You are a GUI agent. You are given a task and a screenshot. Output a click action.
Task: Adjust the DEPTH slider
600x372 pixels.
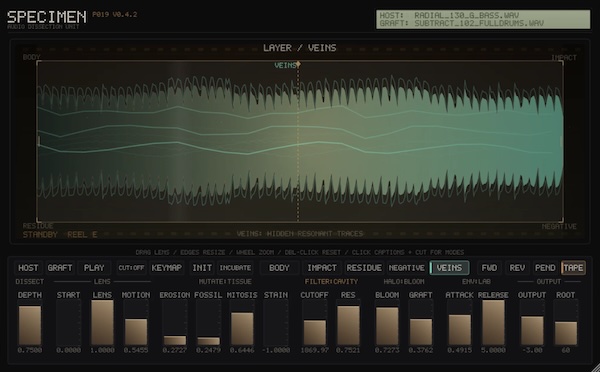tap(30, 323)
